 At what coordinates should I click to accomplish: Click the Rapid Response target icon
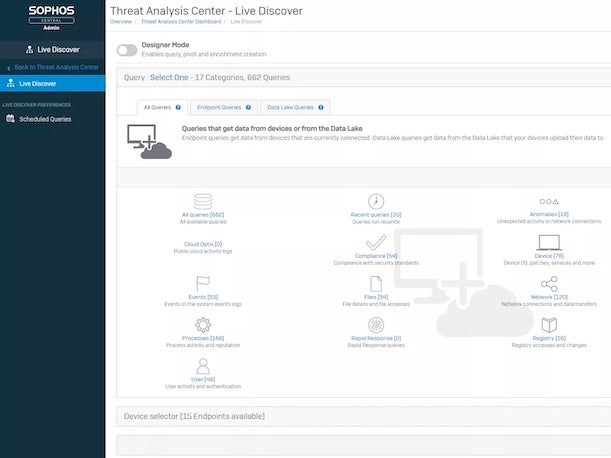[x=375, y=325]
